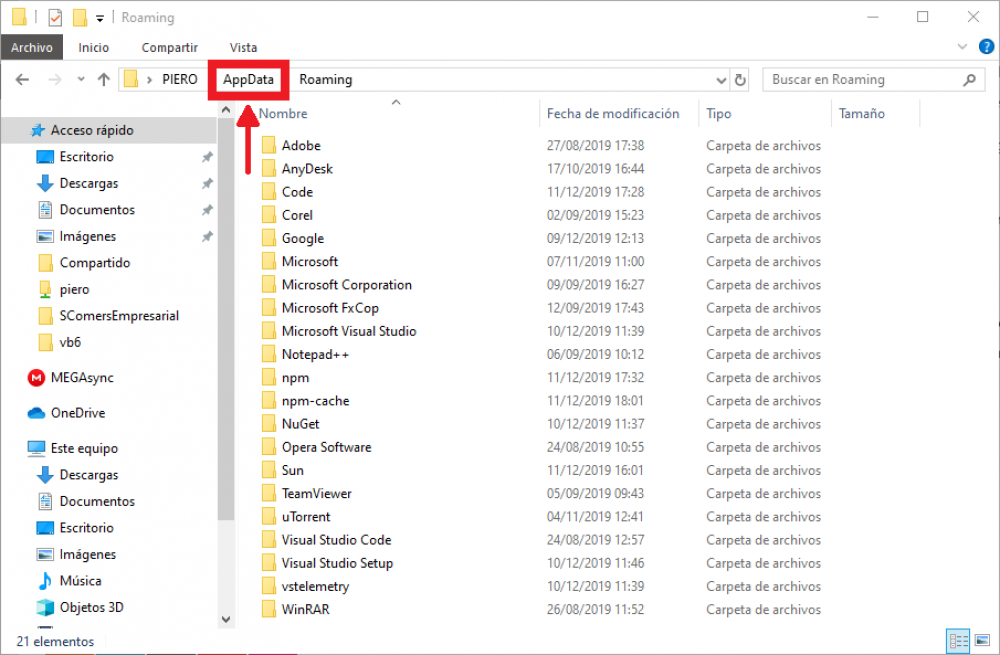Click Properties quick access toolbar icon
1000x655 pixels.
[x=55, y=17]
